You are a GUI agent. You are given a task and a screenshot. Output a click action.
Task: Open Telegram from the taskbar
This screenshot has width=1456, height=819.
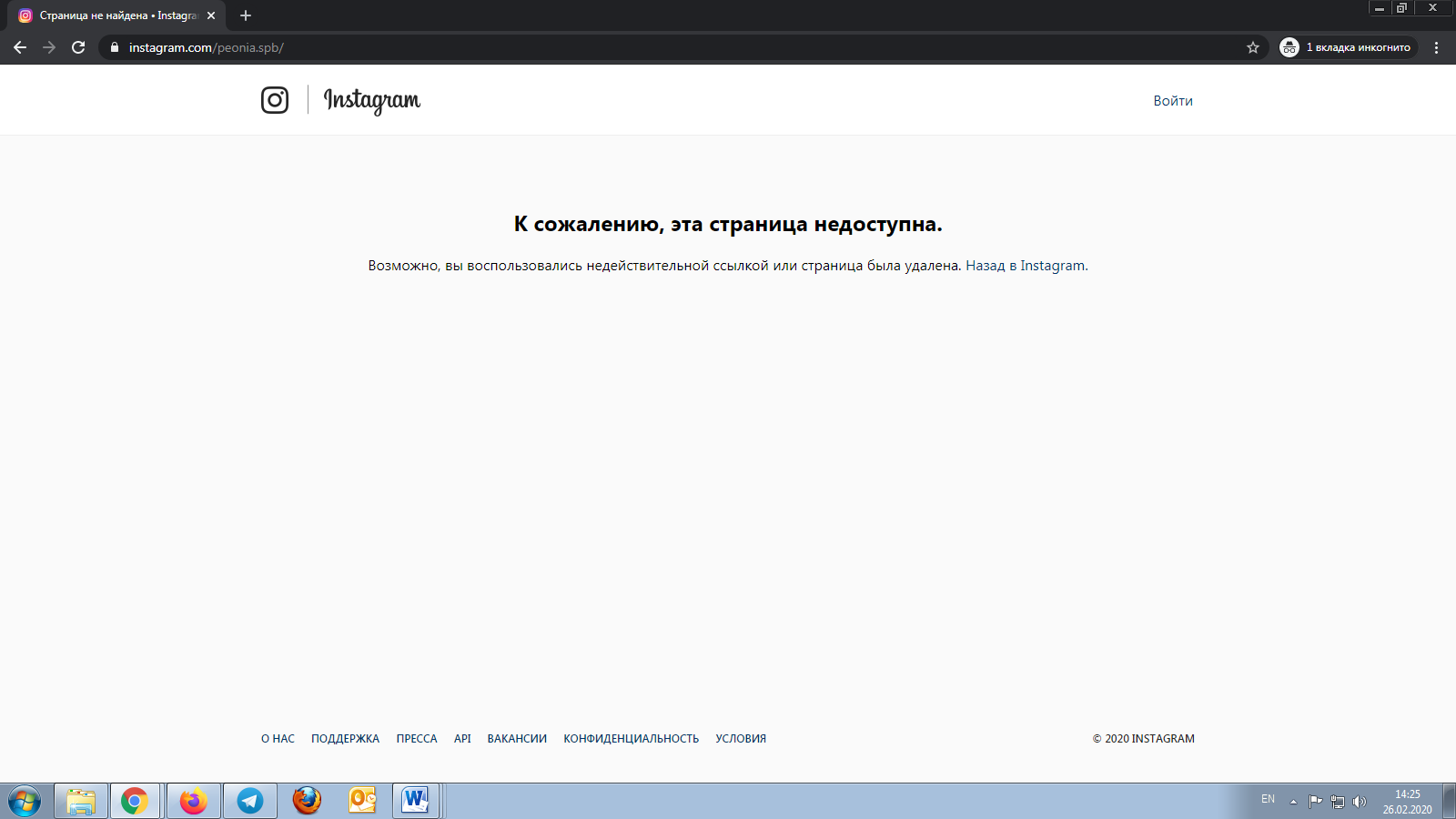click(x=250, y=802)
